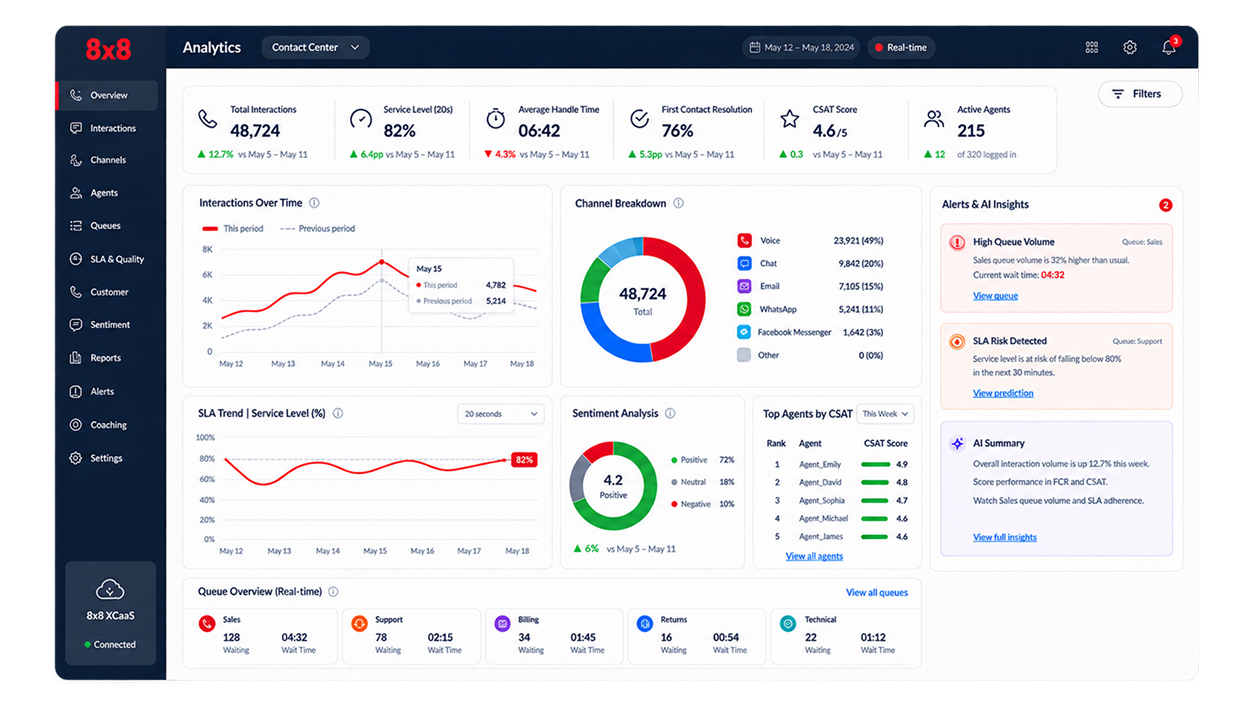Image resolution: width=1254 pixels, height=706 pixels.
Task: Click the Technical queue icon
Action: [788, 624]
